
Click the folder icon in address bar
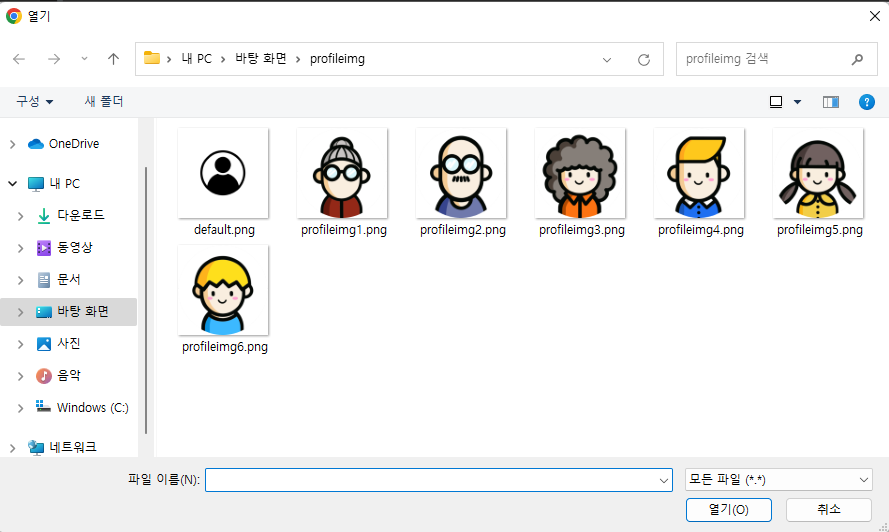(x=151, y=58)
